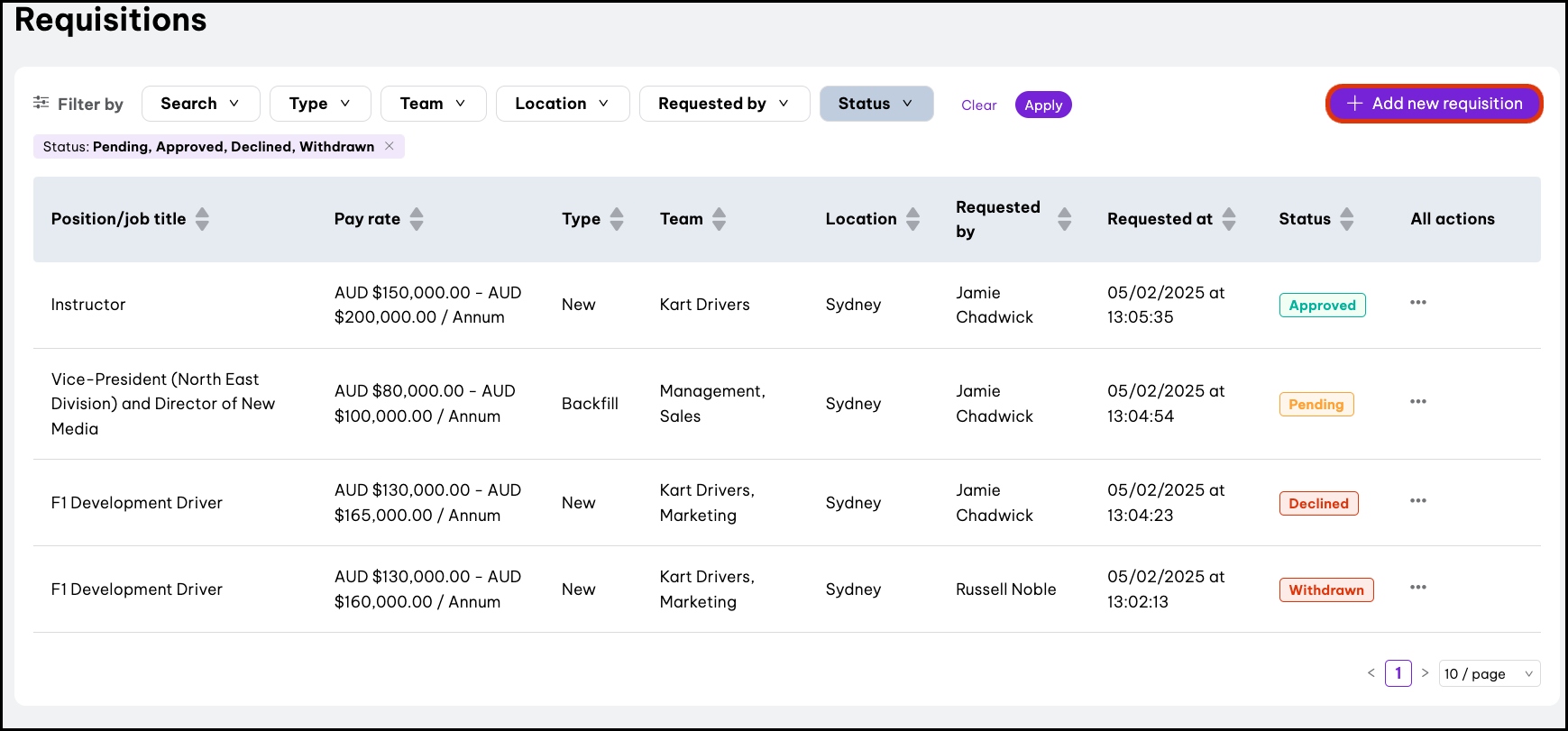Expand the Requested by filter
This screenshot has height=731, width=1568.
pos(723,104)
